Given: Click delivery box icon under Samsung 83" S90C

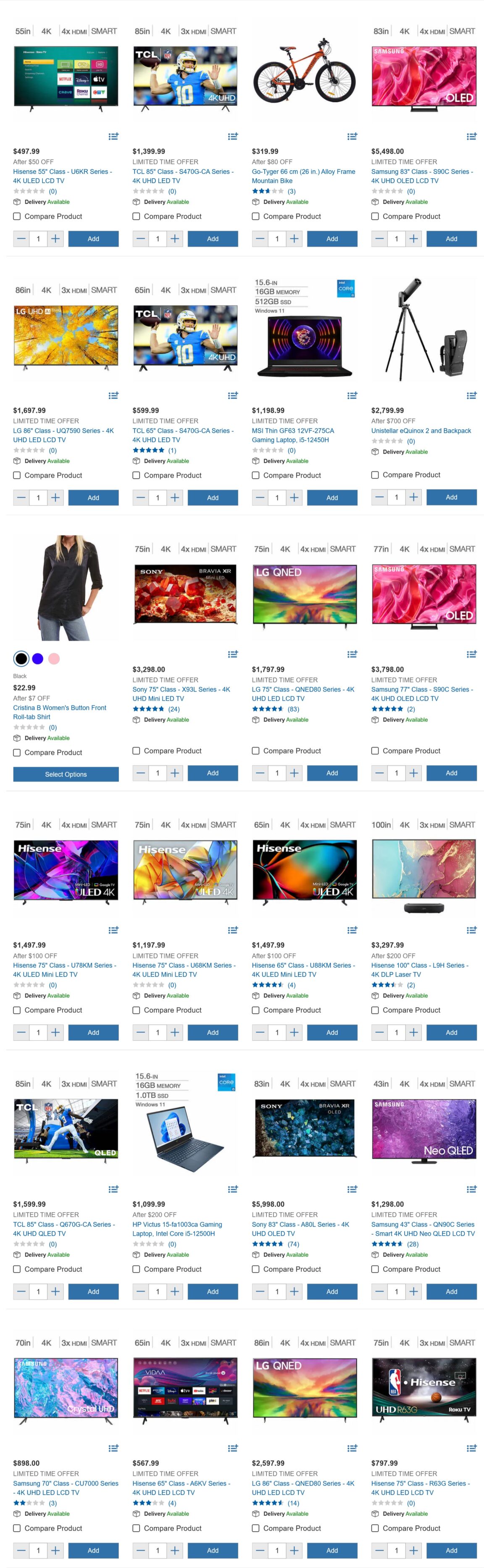Looking at the screenshot, I should pyautogui.click(x=375, y=202).
